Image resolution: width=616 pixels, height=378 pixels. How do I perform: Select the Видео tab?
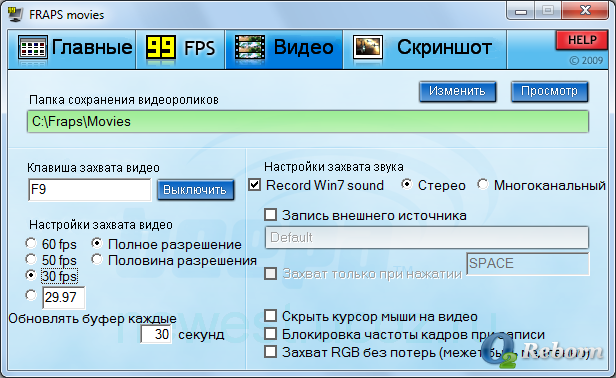click(x=284, y=50)
